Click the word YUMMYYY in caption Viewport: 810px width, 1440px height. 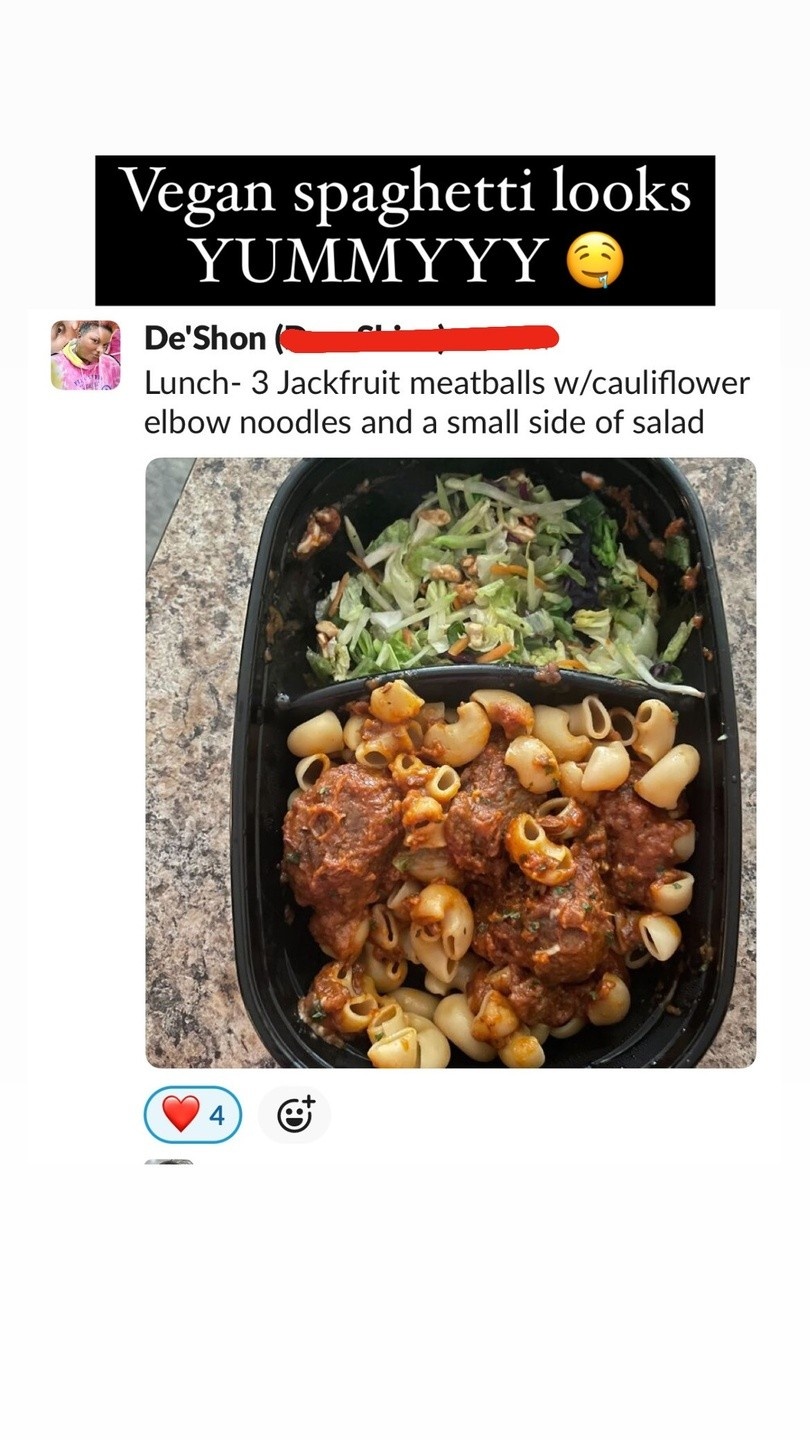pyautogui.click(x=370, y=260)
